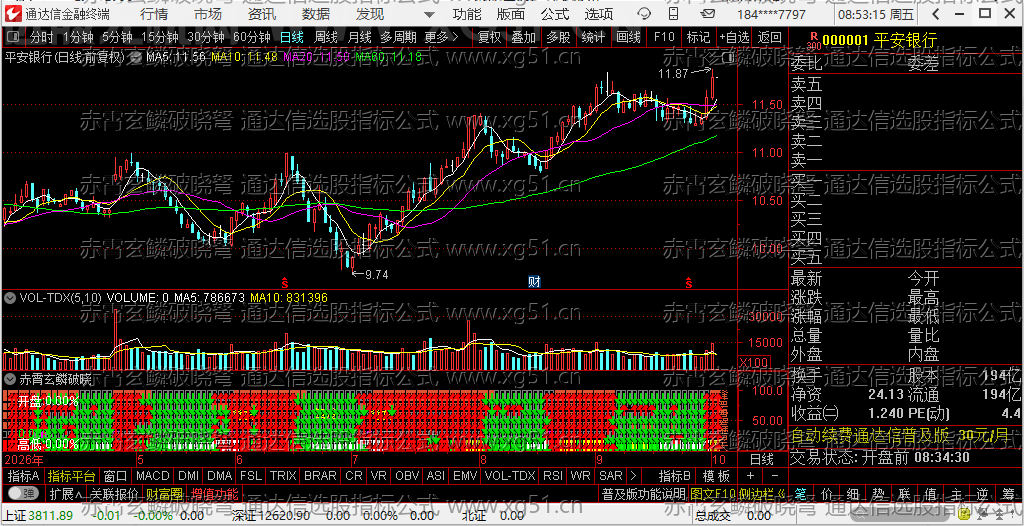Click the 叠加 overlay button
1024x526 pixels.
(524, 38)
